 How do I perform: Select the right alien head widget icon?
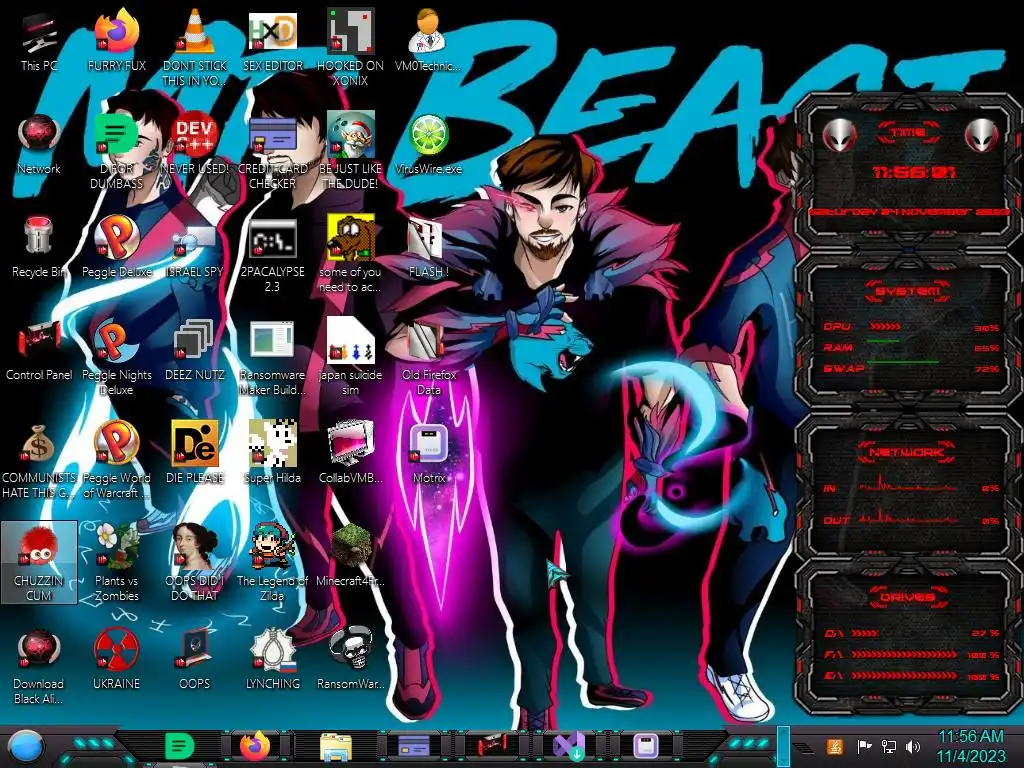click(x=981, y=136)
